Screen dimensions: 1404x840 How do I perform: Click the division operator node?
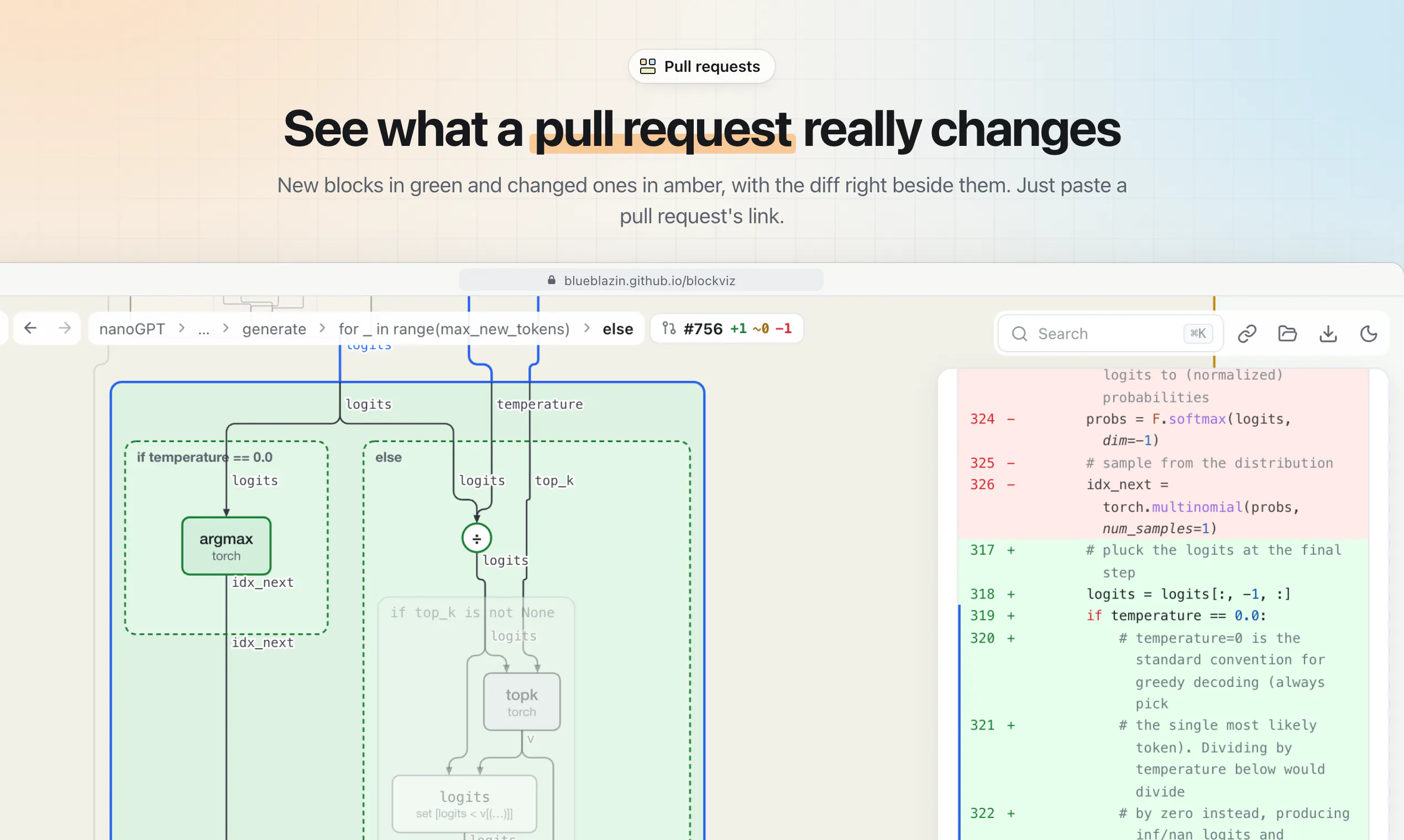tap(476, 538)
